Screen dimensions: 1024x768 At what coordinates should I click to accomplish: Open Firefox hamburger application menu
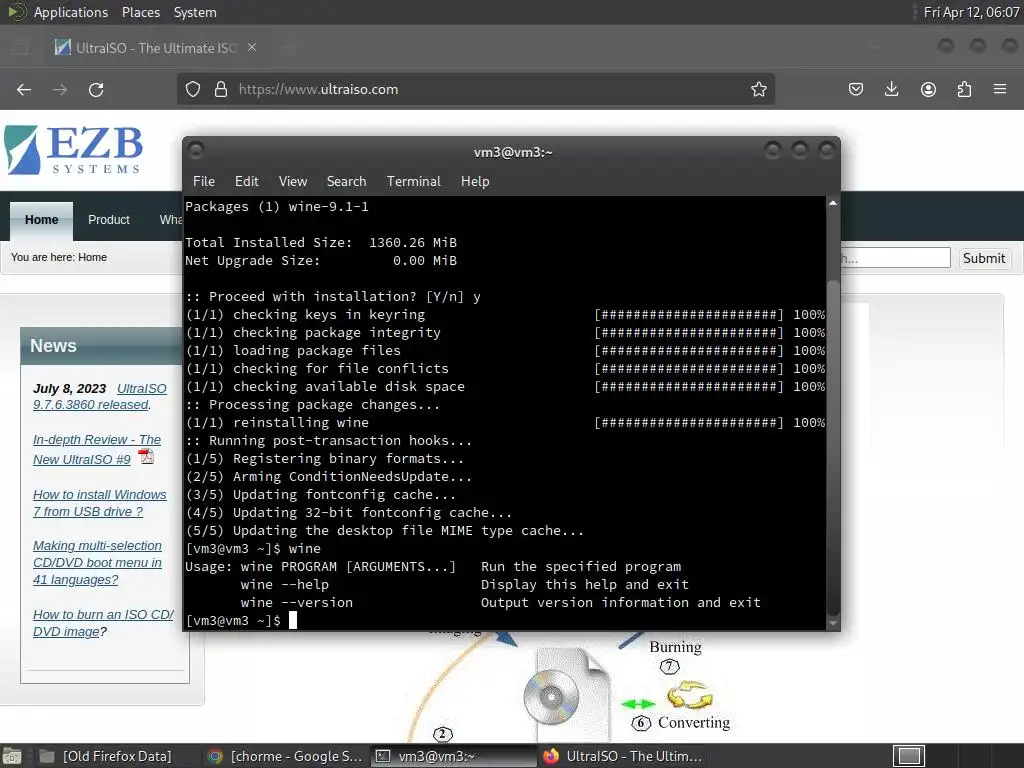(1000, 89)
